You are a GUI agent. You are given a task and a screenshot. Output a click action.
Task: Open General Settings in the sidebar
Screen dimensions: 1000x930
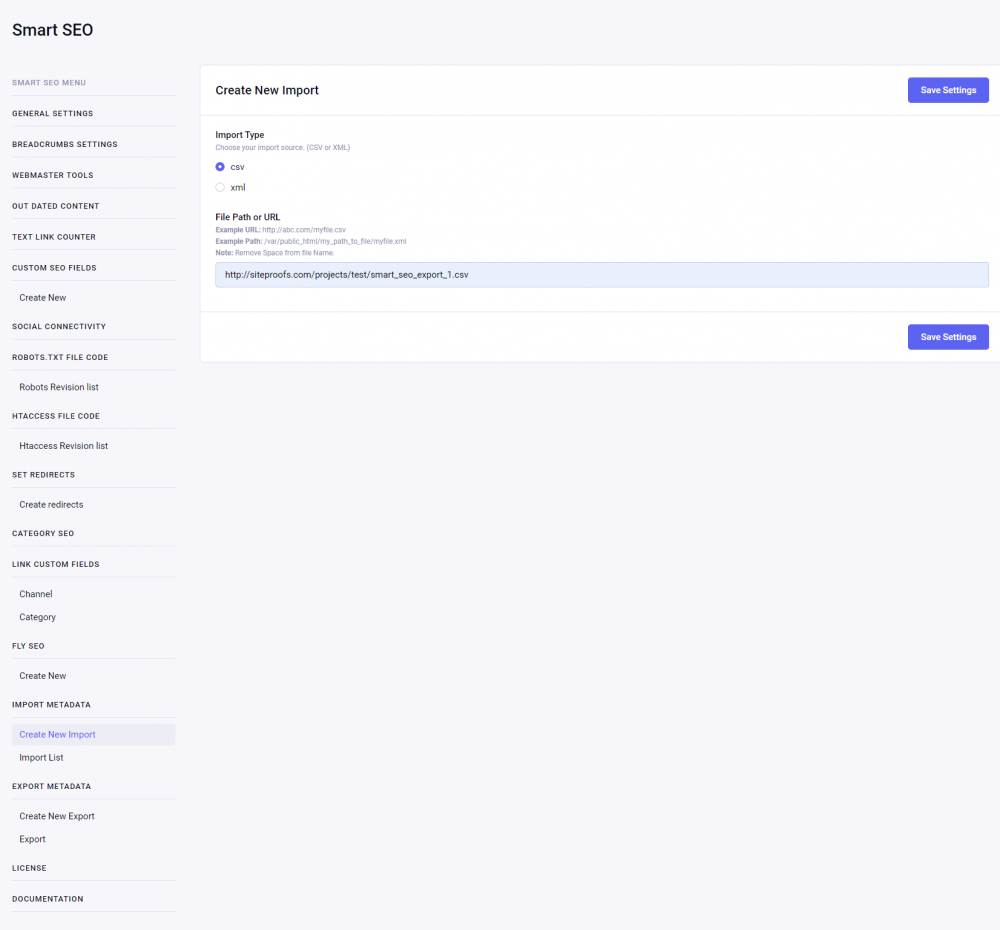(x=53, y=114)
